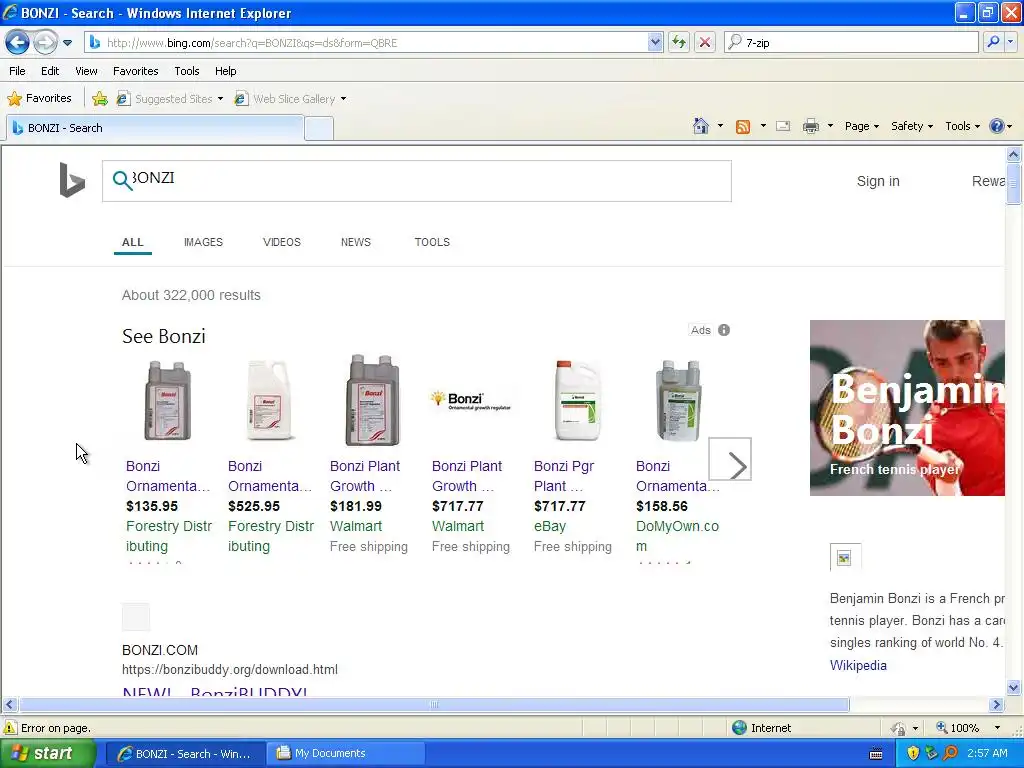Click the next arrow in product carousel
The width and height of the screenshot is (1024, 768).
point(730,459)
